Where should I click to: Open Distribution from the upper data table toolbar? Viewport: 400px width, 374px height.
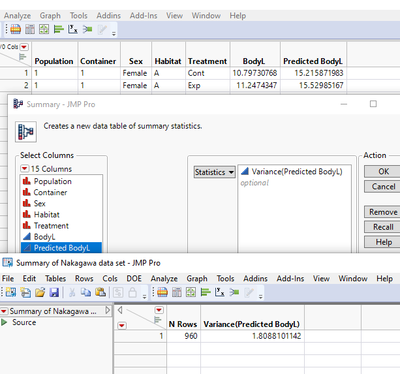(x=59, y=29)
